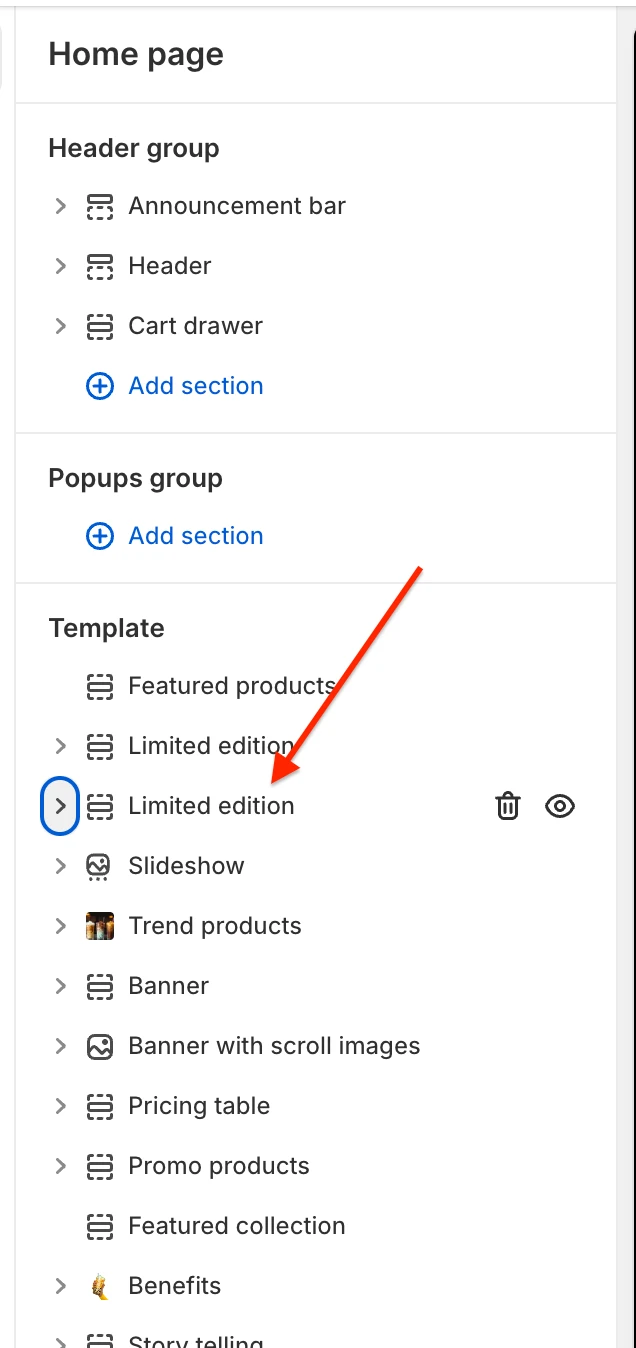Select the Promo products label
Viewport: 636px width, 1348px height.
(219, 1166)
